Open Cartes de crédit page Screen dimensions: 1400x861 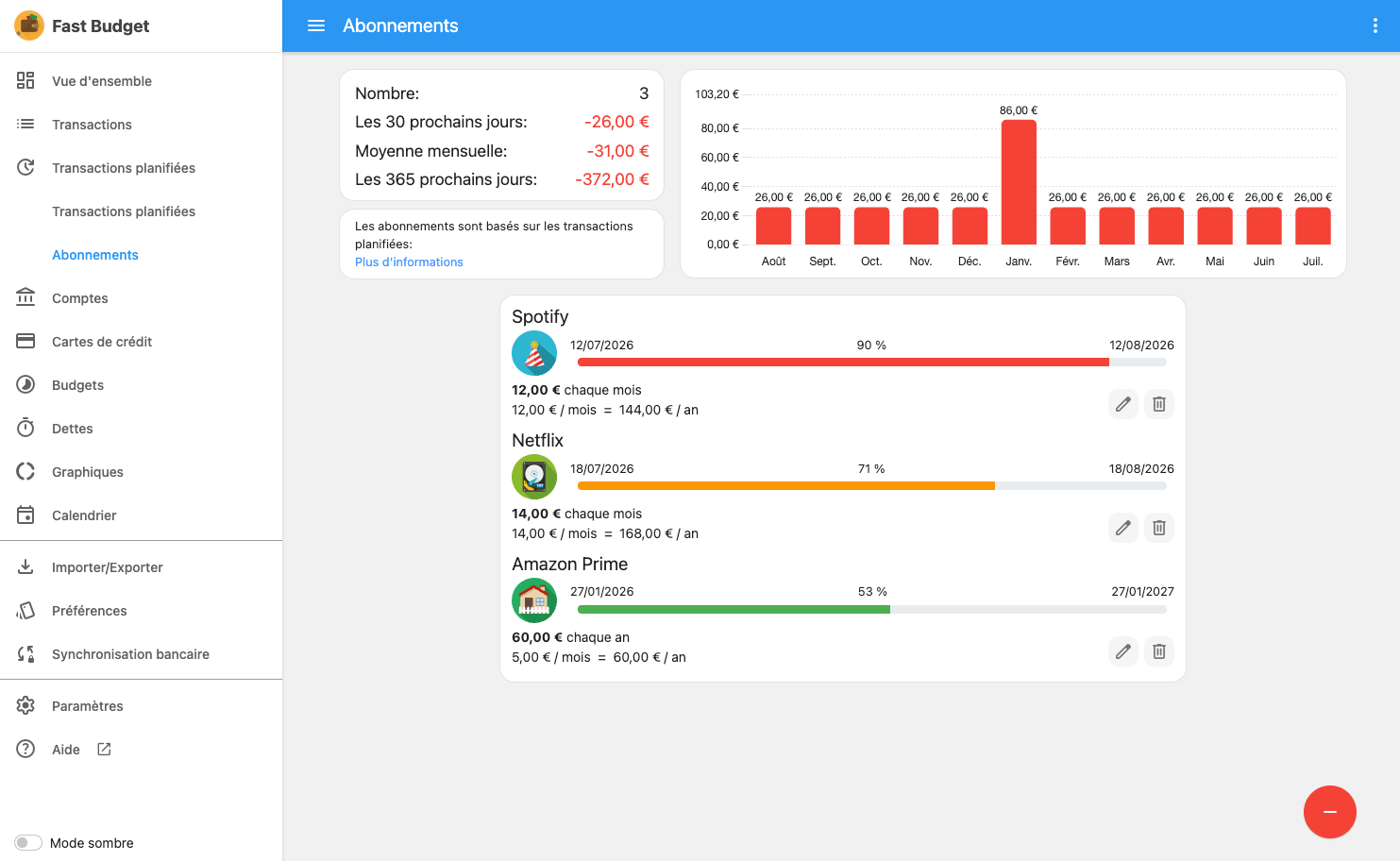142,341
